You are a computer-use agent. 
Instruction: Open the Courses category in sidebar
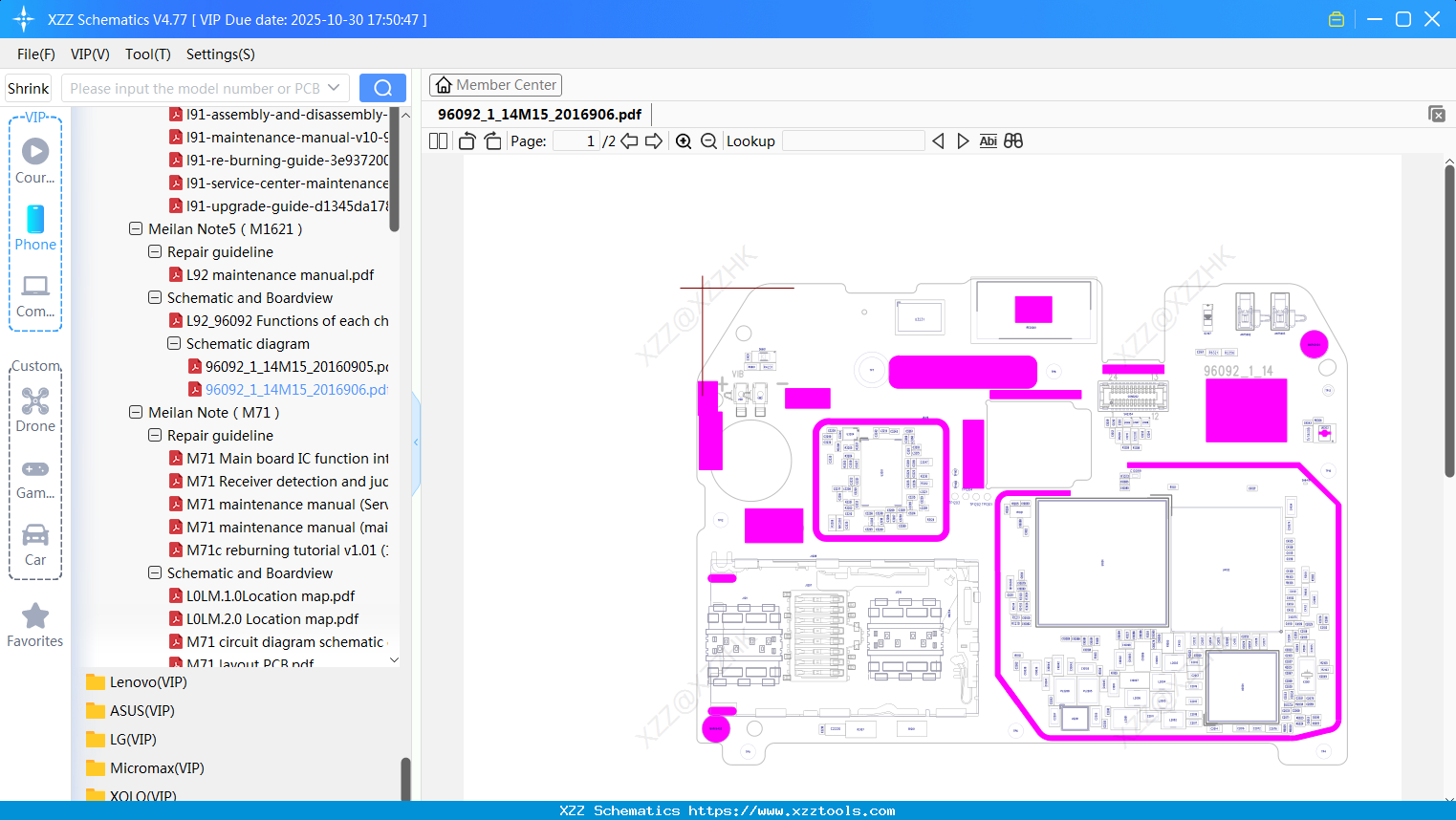point(35,161)
